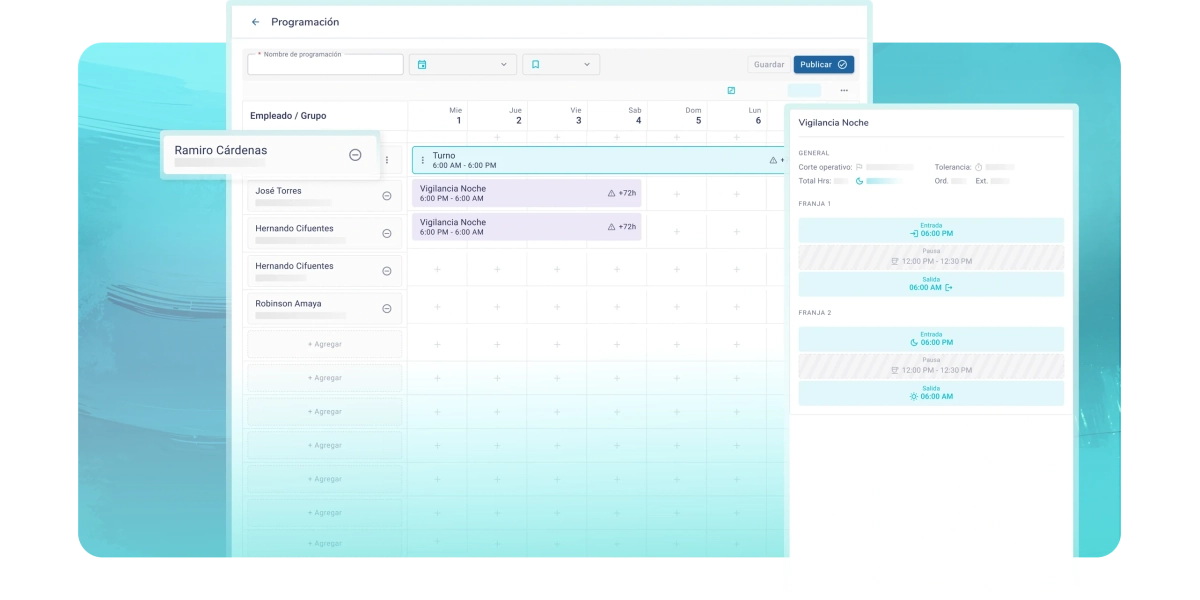Open the vertical dots menu beside Ramiro Cárdenas
This screenshot has width=1200, height=600.
[x=387, y=160]
